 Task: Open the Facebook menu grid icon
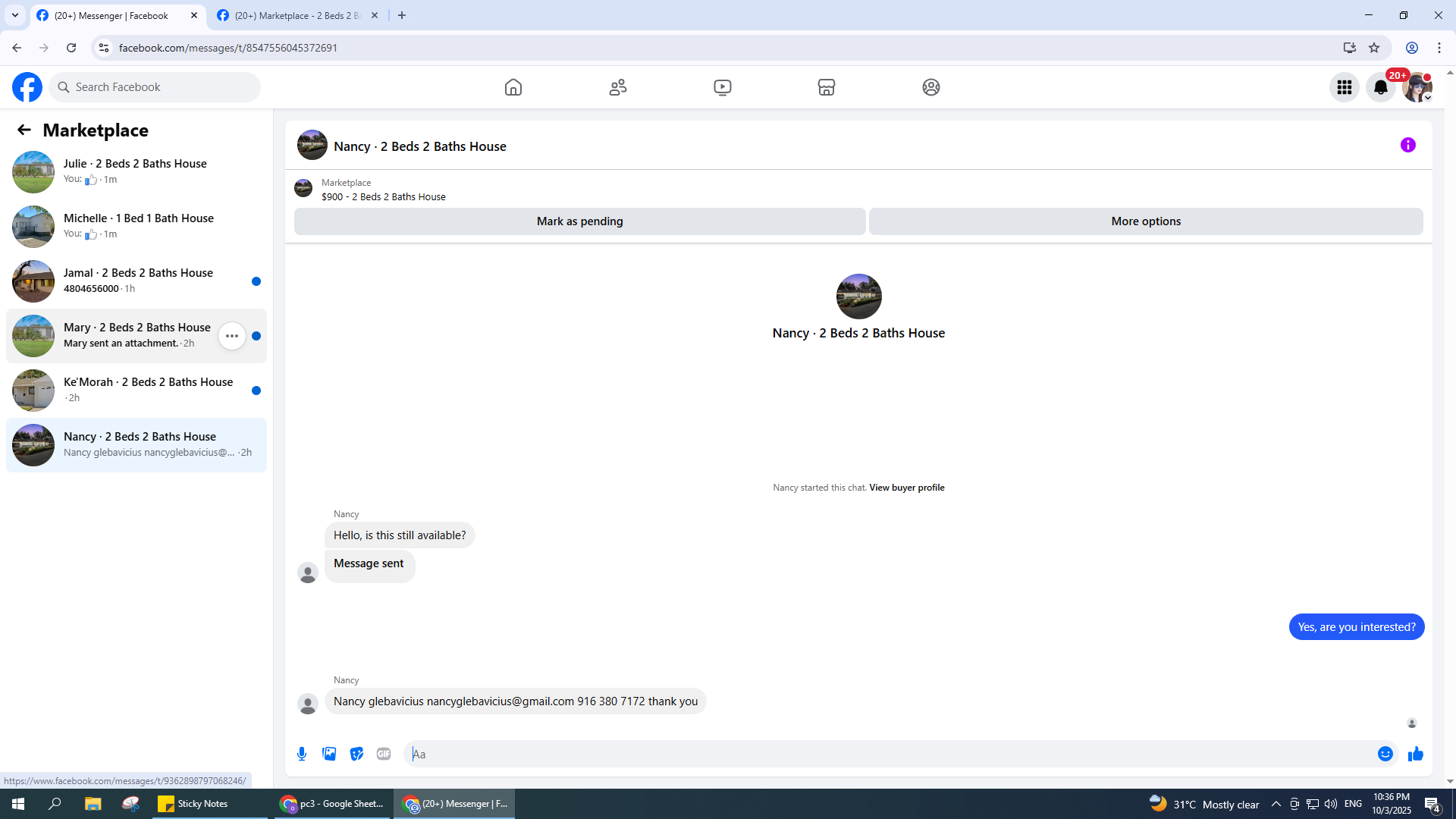coord(1345,87)
